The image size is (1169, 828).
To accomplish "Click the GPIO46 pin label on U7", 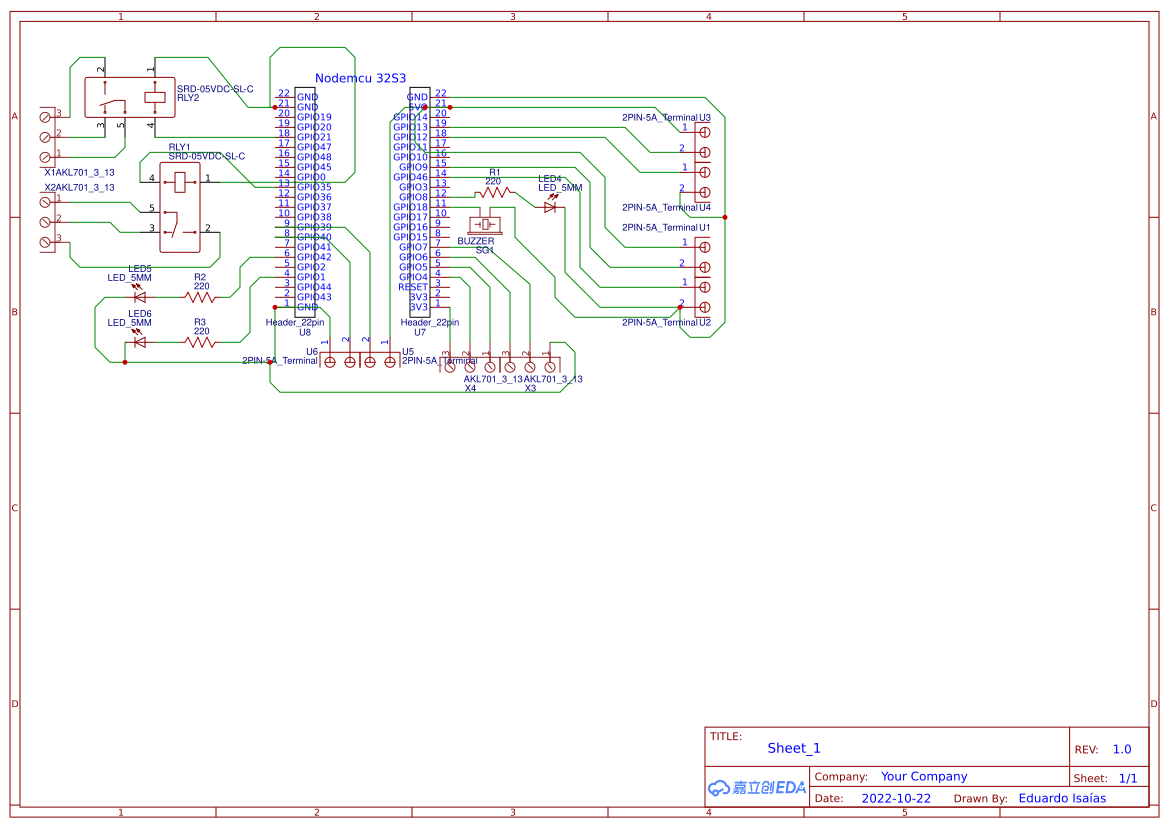I will (410, 177).
